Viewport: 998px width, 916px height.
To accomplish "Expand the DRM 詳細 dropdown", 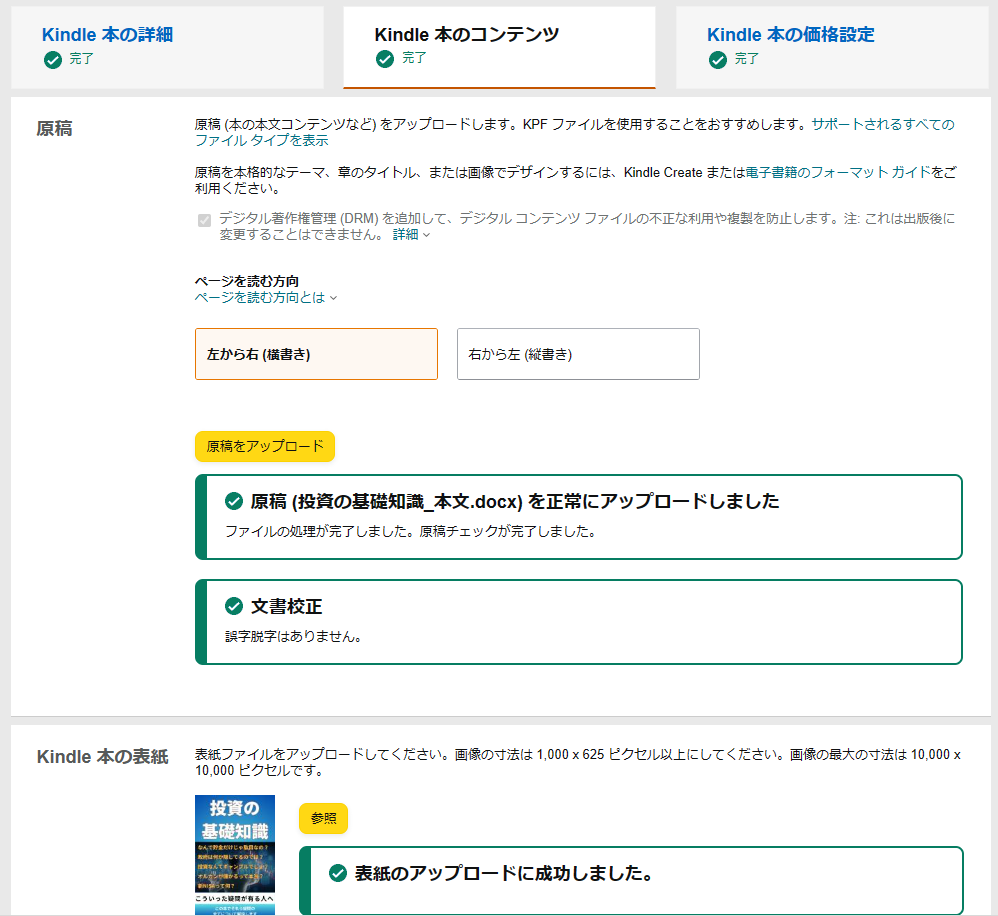I will point(411,234).
